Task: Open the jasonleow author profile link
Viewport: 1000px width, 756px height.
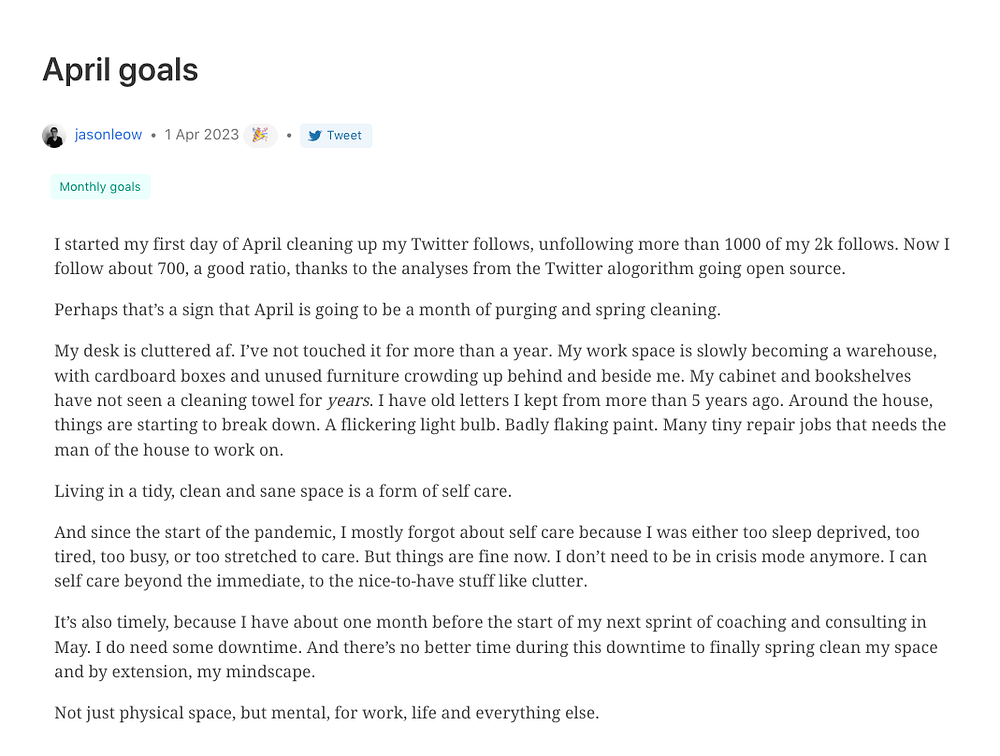Action: point(108,135)
